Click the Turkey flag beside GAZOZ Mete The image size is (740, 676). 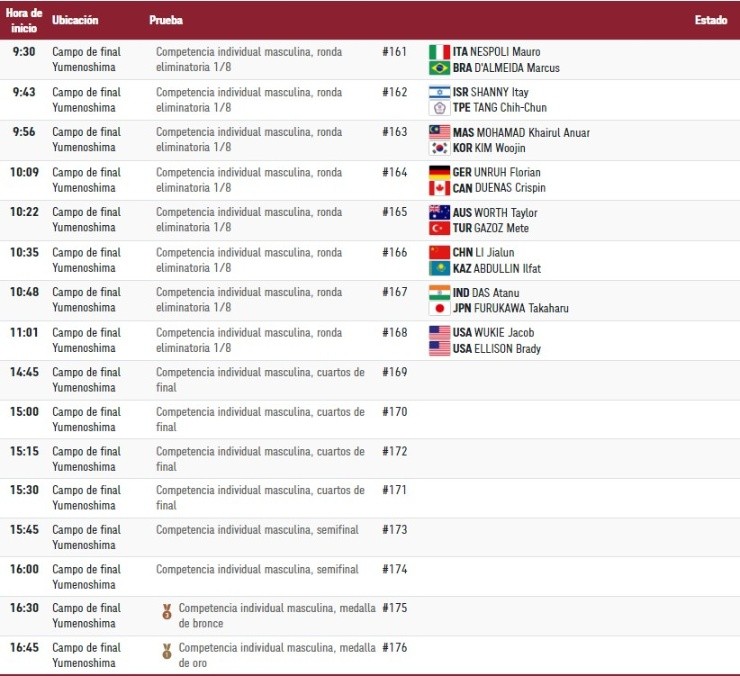point(439,228)
